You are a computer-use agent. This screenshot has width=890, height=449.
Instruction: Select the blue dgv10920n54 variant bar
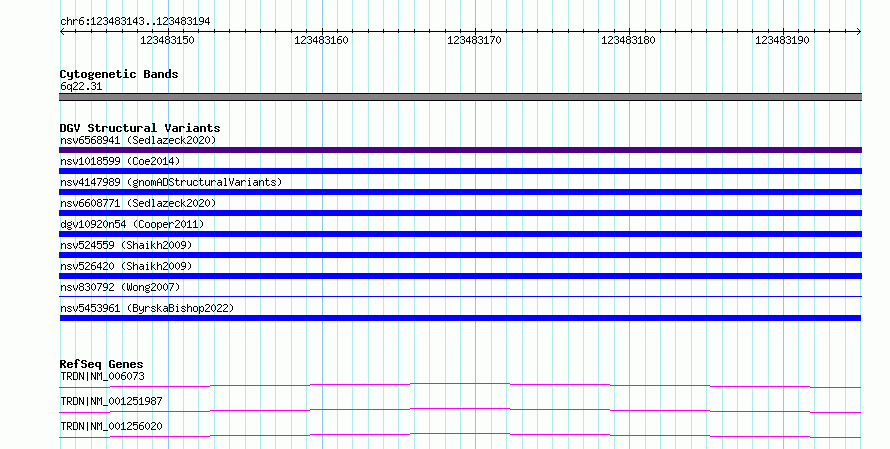point(460,234)
